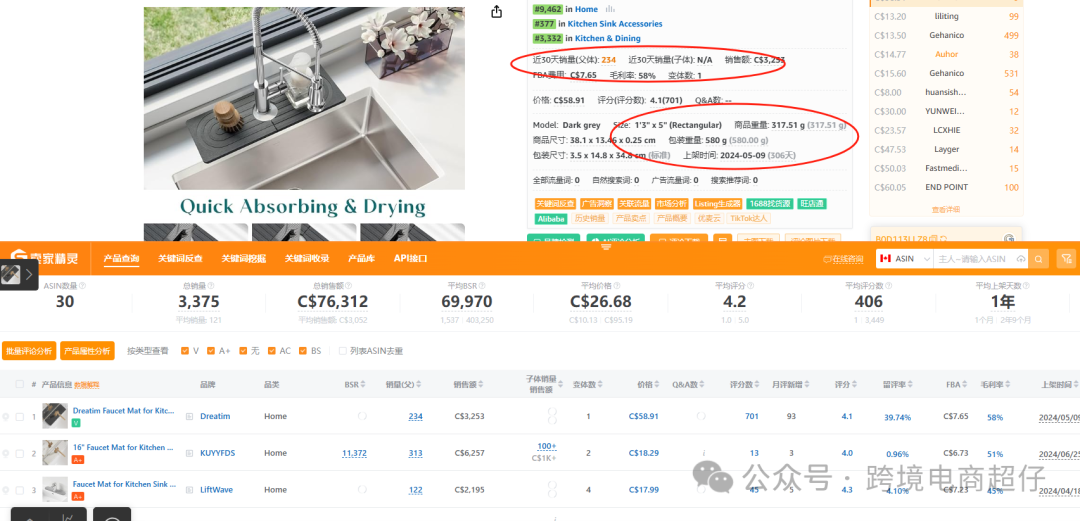Click the help icon next to 平均BSR
The height and width of the screenshot is (521, 1080).
pos(483,285)
